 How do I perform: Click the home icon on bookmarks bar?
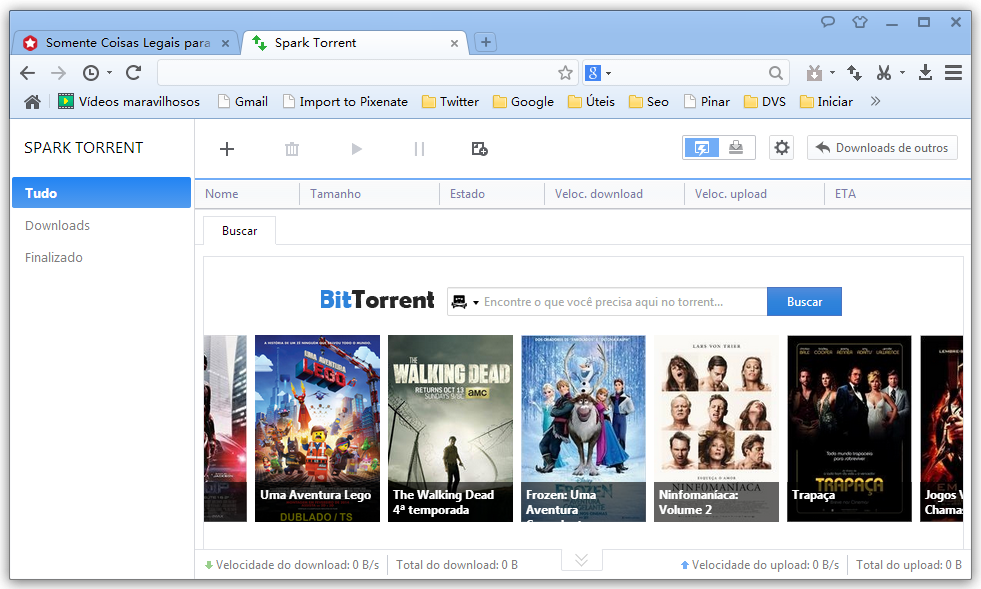tap(33, 101)
